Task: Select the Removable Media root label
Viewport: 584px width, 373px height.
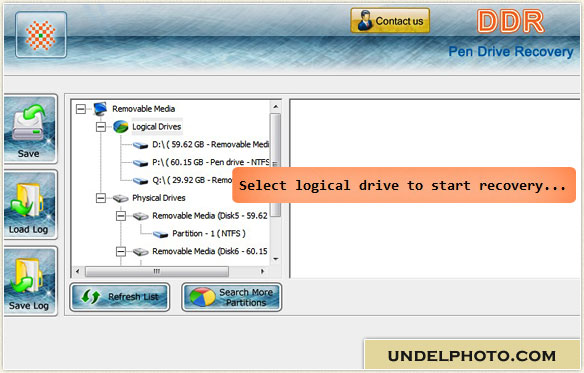Action: coord(143,109)
